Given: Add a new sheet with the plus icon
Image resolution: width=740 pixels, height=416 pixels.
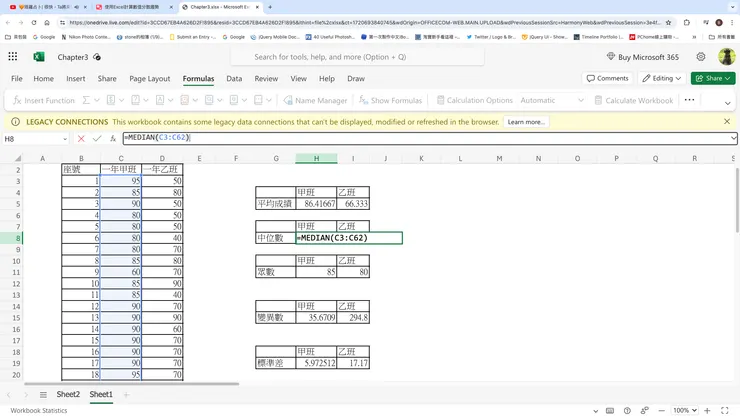Looking at the screenshot, I should [x=126, y=394].
